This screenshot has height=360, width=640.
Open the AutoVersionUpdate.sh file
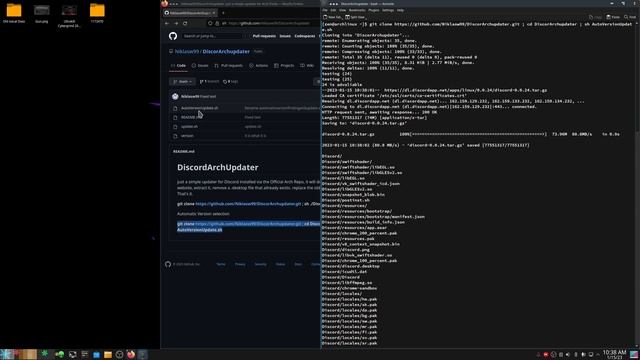click(199, 108)
